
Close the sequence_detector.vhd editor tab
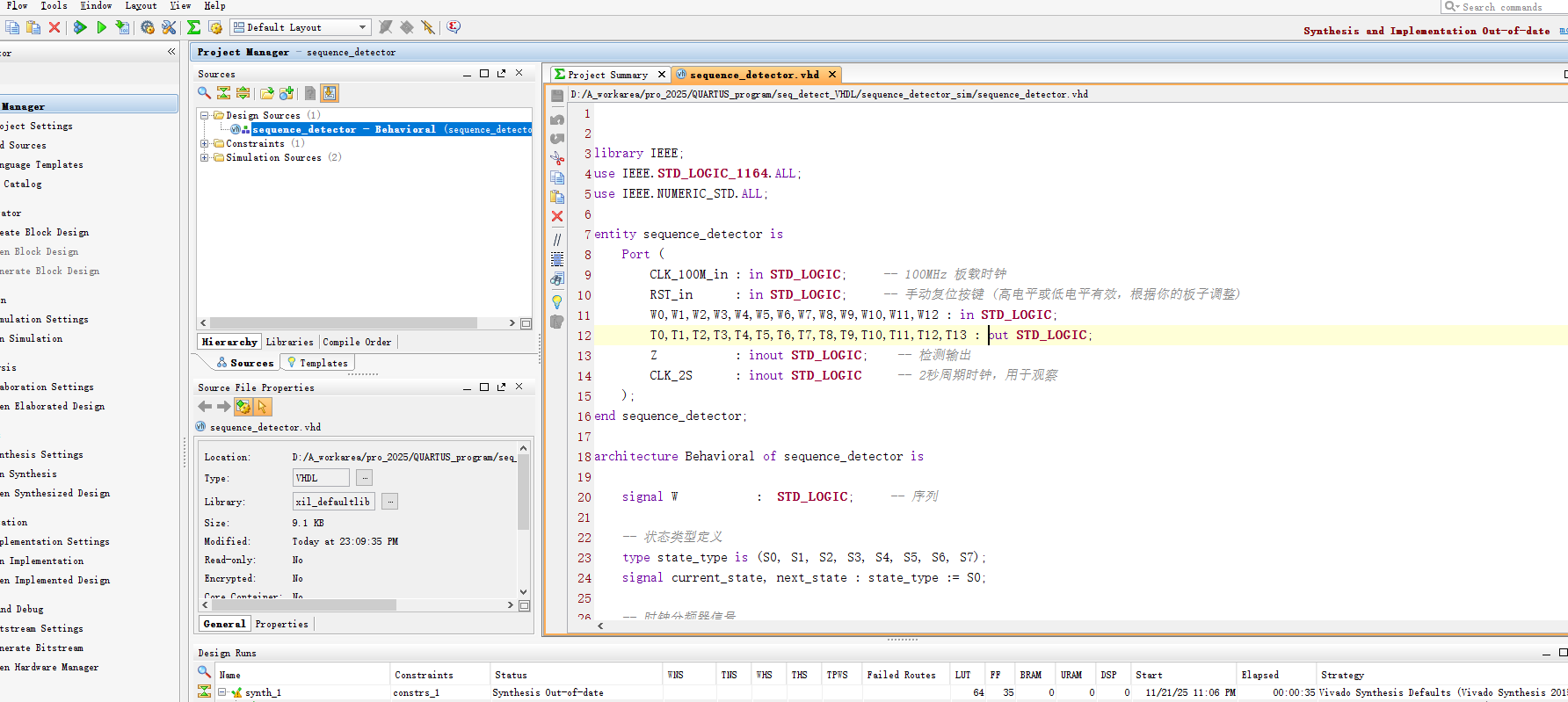pos(831,75)
